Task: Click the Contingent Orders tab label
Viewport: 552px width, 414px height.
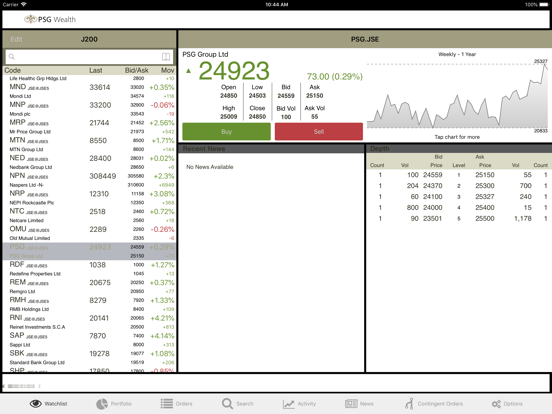Action: (440, 404)
